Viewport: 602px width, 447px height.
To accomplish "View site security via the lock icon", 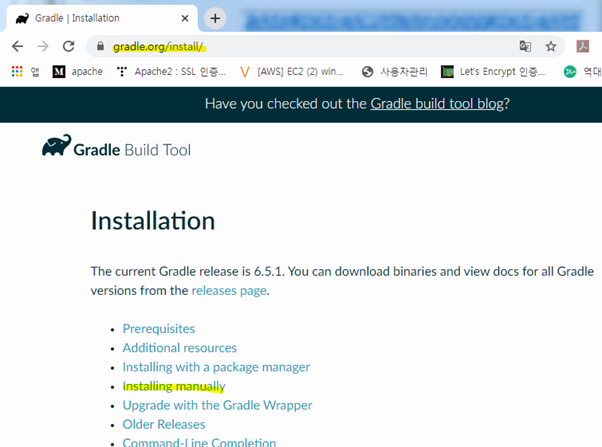I will point(100,46).
